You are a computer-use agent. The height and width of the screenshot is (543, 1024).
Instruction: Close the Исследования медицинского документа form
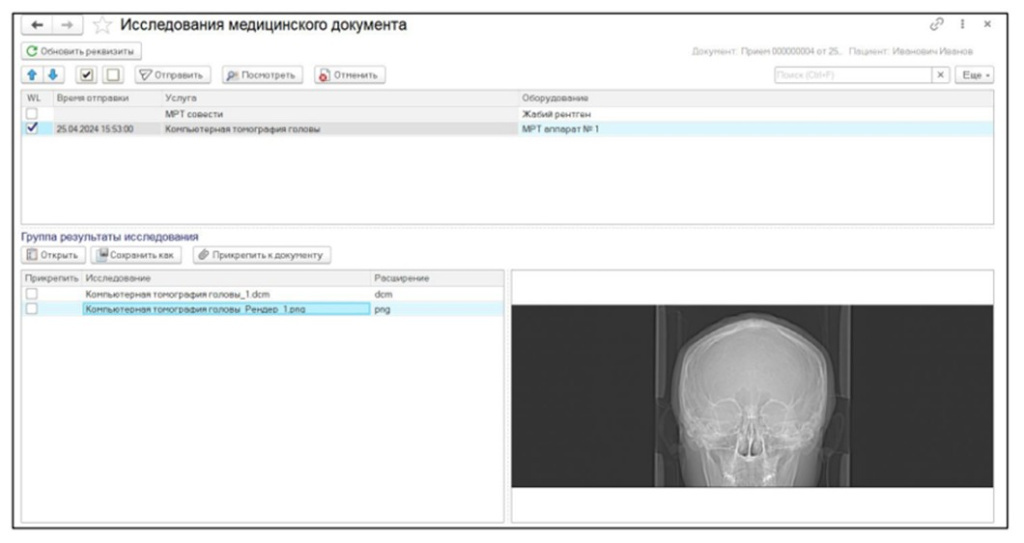pyautogui.click(x=987, y=24)
